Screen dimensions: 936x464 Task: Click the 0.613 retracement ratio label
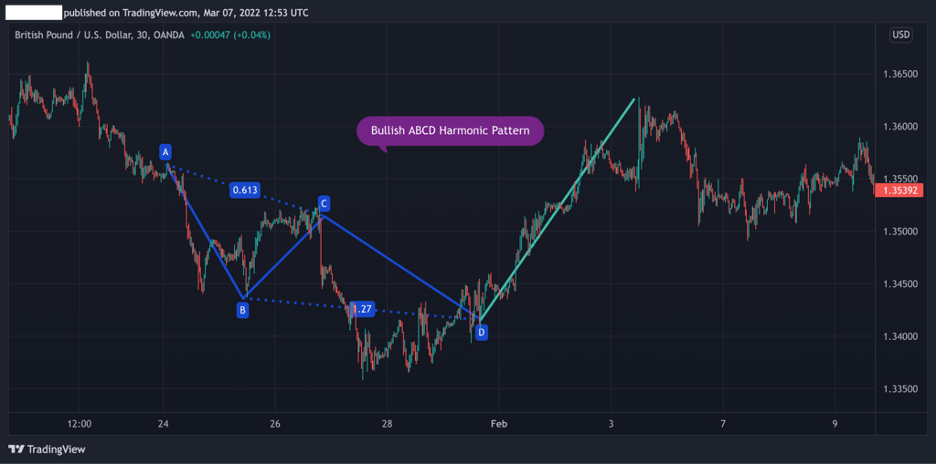click(244, 190)
